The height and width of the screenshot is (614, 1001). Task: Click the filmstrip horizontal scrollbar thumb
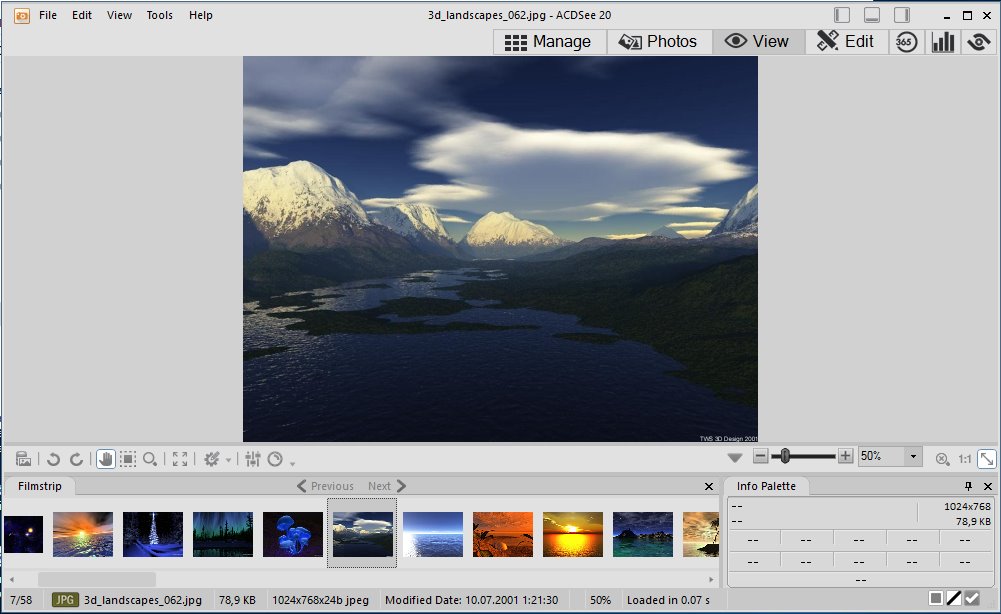tap(96, 580)
